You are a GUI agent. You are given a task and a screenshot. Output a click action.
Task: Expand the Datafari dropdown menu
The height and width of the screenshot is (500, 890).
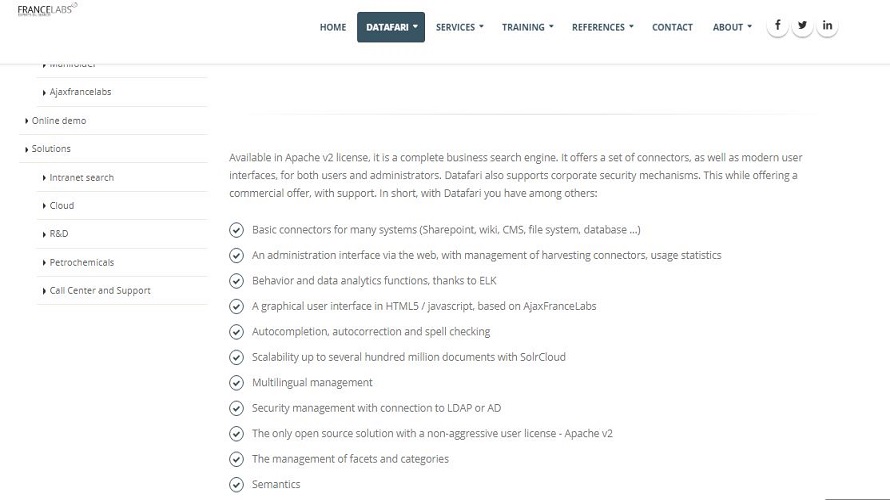coord(391,27)
